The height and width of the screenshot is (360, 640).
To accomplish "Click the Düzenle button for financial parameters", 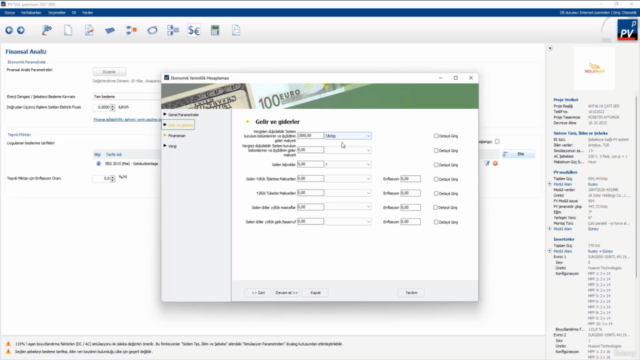I will pos(109,72).
